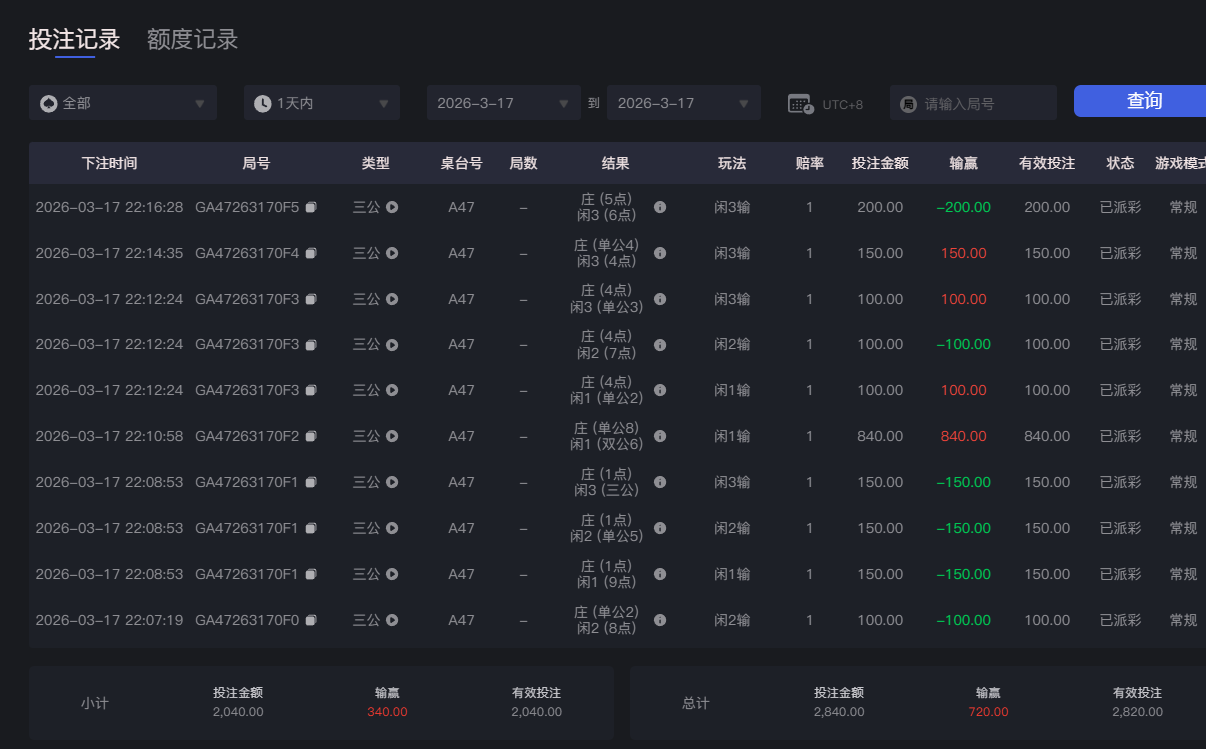View result details for the 庄(5点) round
The width and height of the screenshot is (1206, 749).
pos(660,207)
